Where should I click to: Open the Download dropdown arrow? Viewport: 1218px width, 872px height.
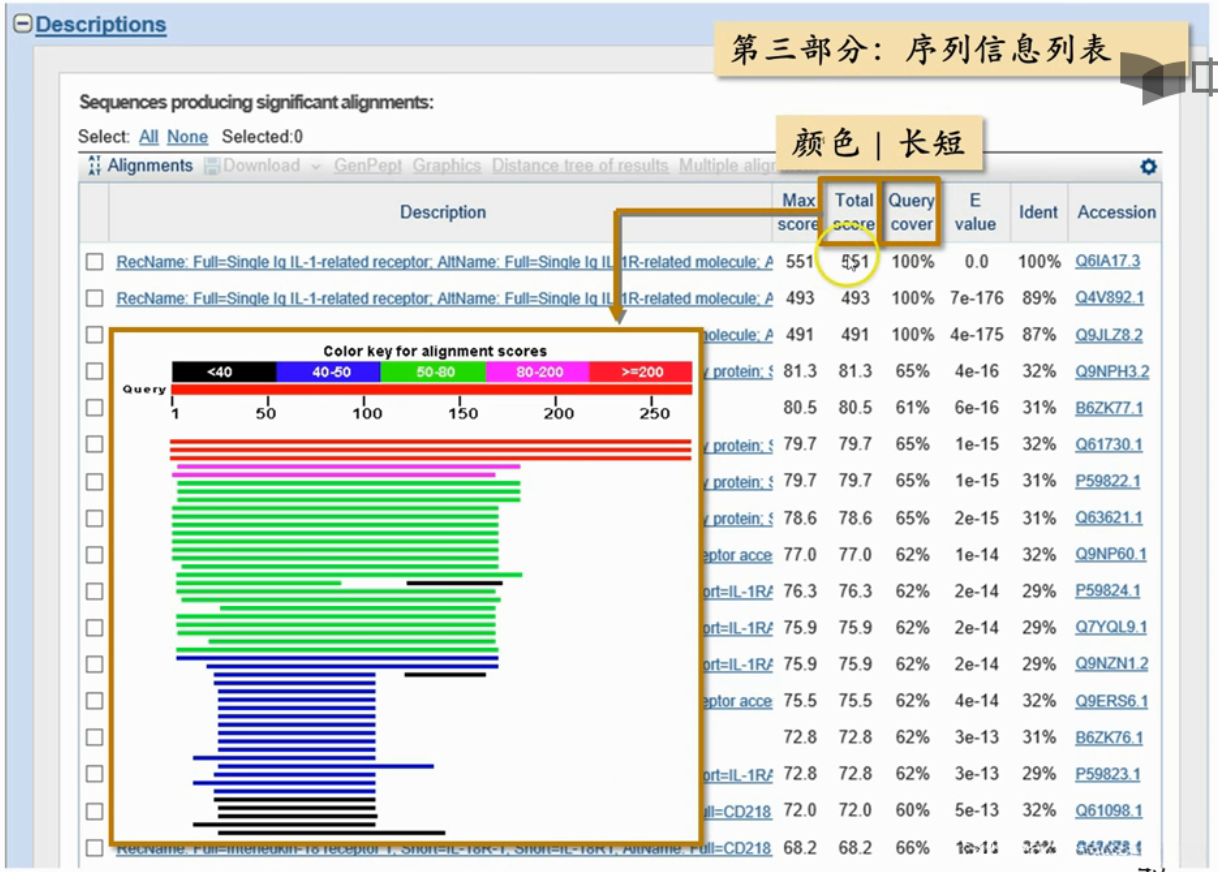pyautogui.click(x=314, y=167)
